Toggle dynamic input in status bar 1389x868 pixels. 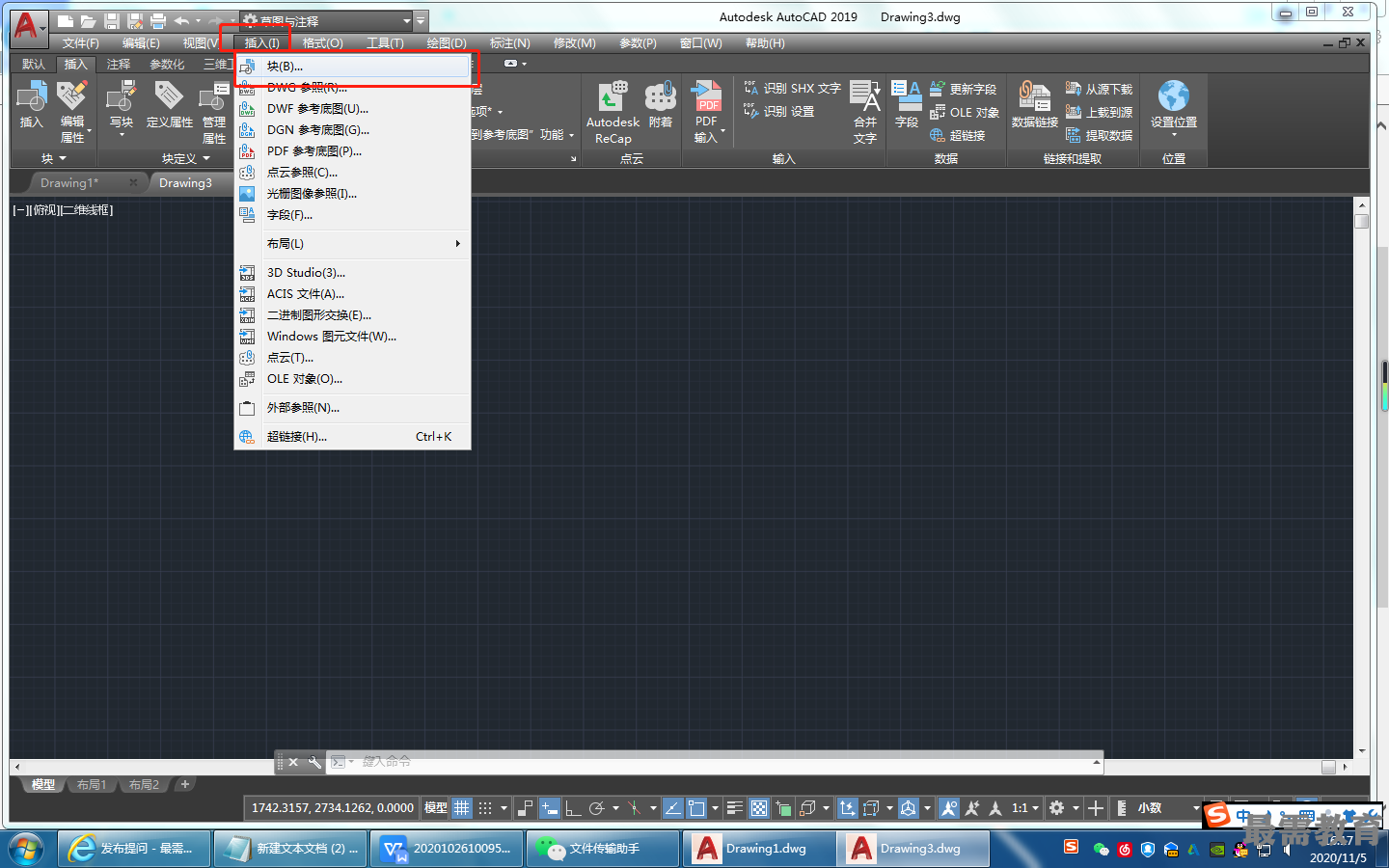coord(550,808)
